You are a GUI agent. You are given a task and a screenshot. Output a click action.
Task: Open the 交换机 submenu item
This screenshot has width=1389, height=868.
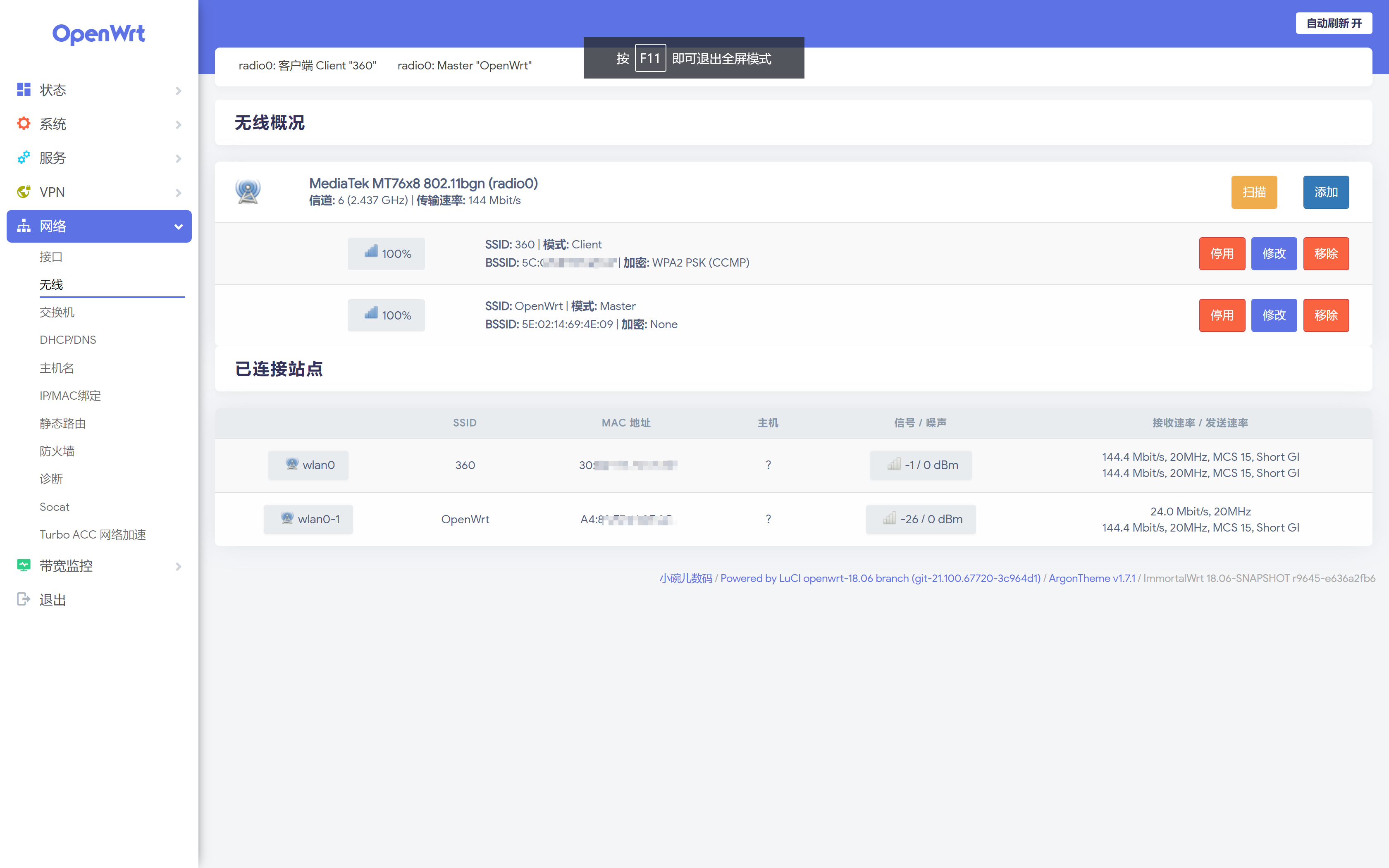tap(57, 312)
